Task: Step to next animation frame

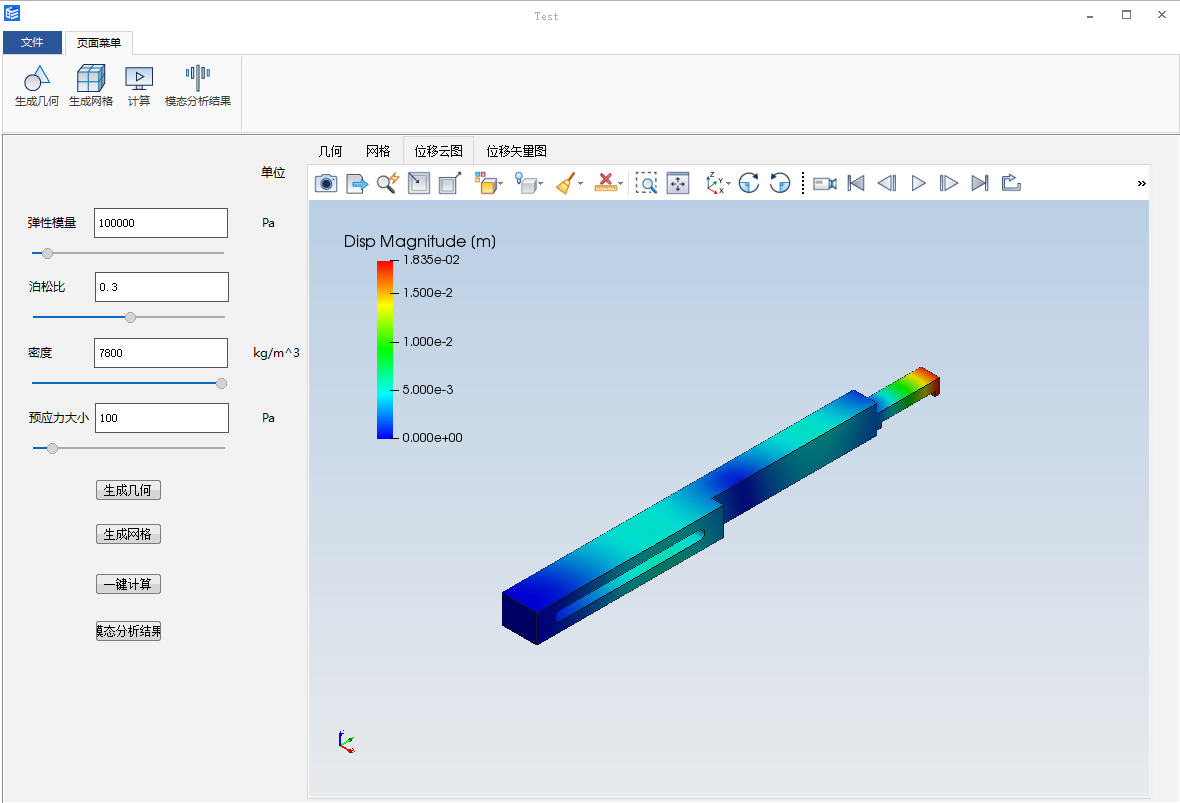Action: coord(948,183)
